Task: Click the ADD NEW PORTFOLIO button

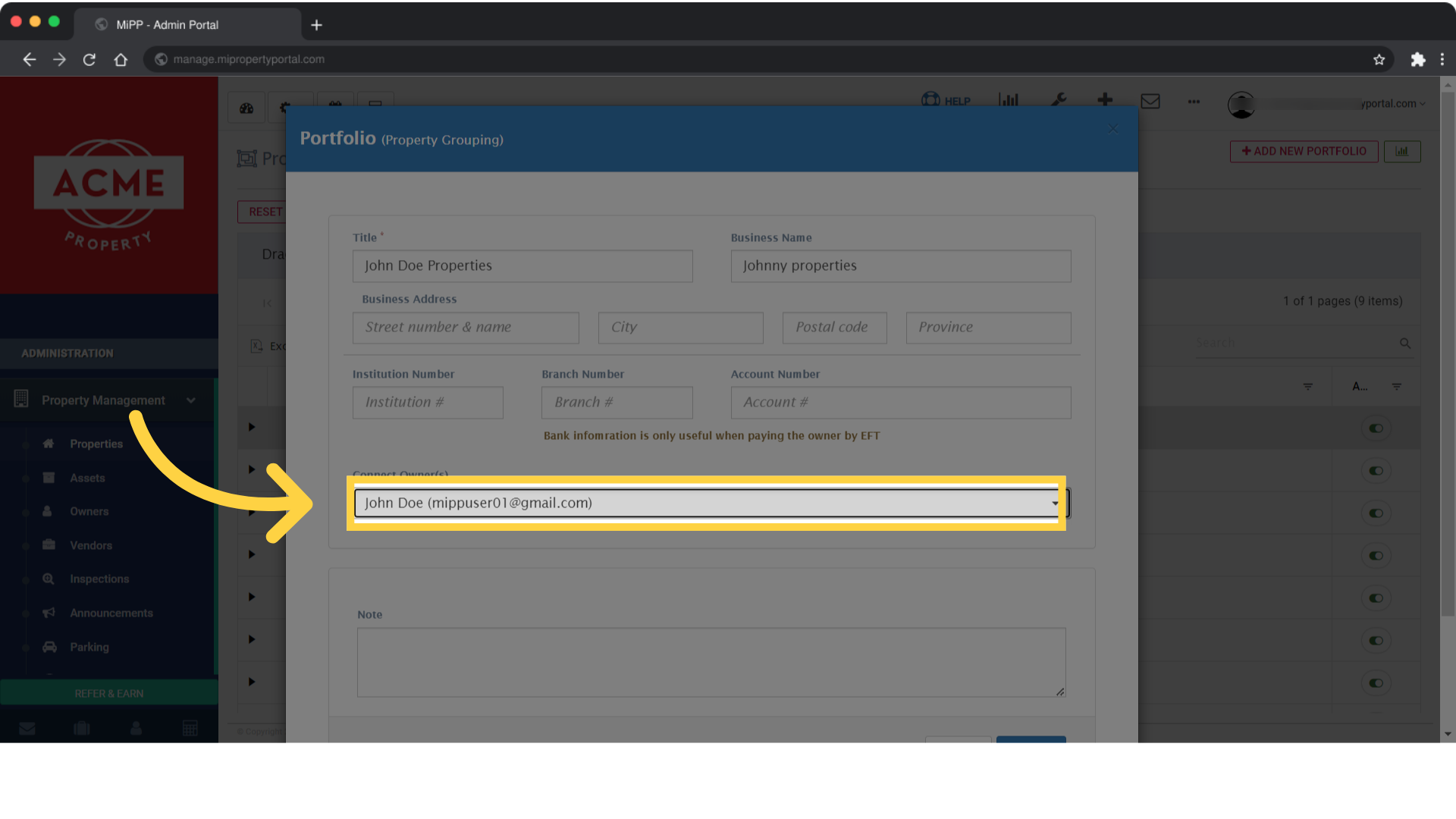Action: 1304,151
